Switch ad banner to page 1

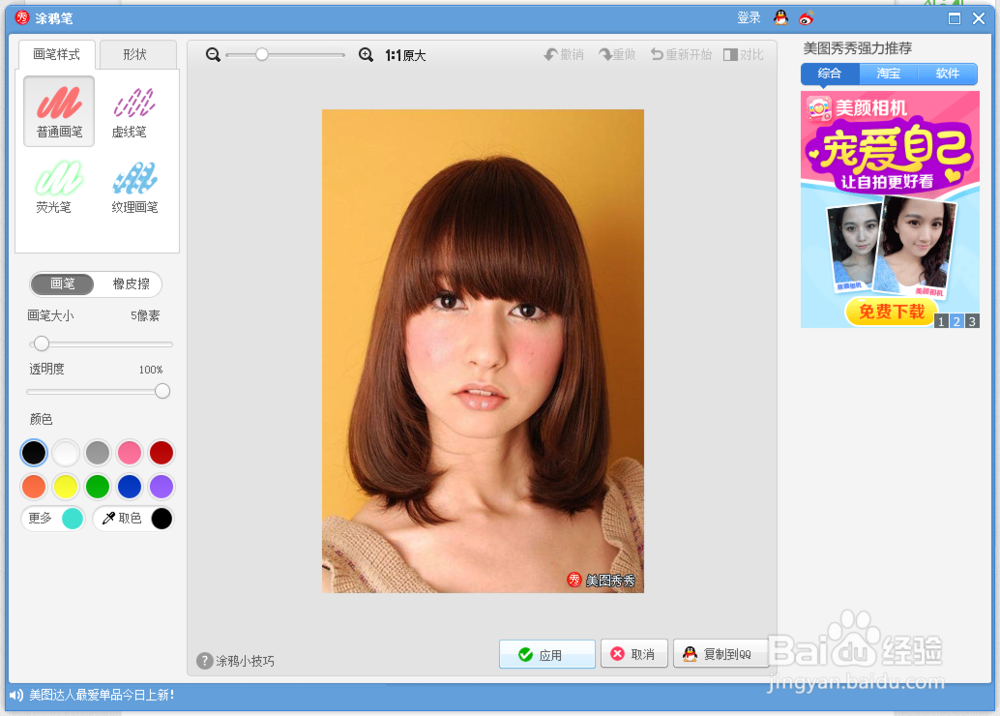tap(941, 321)
